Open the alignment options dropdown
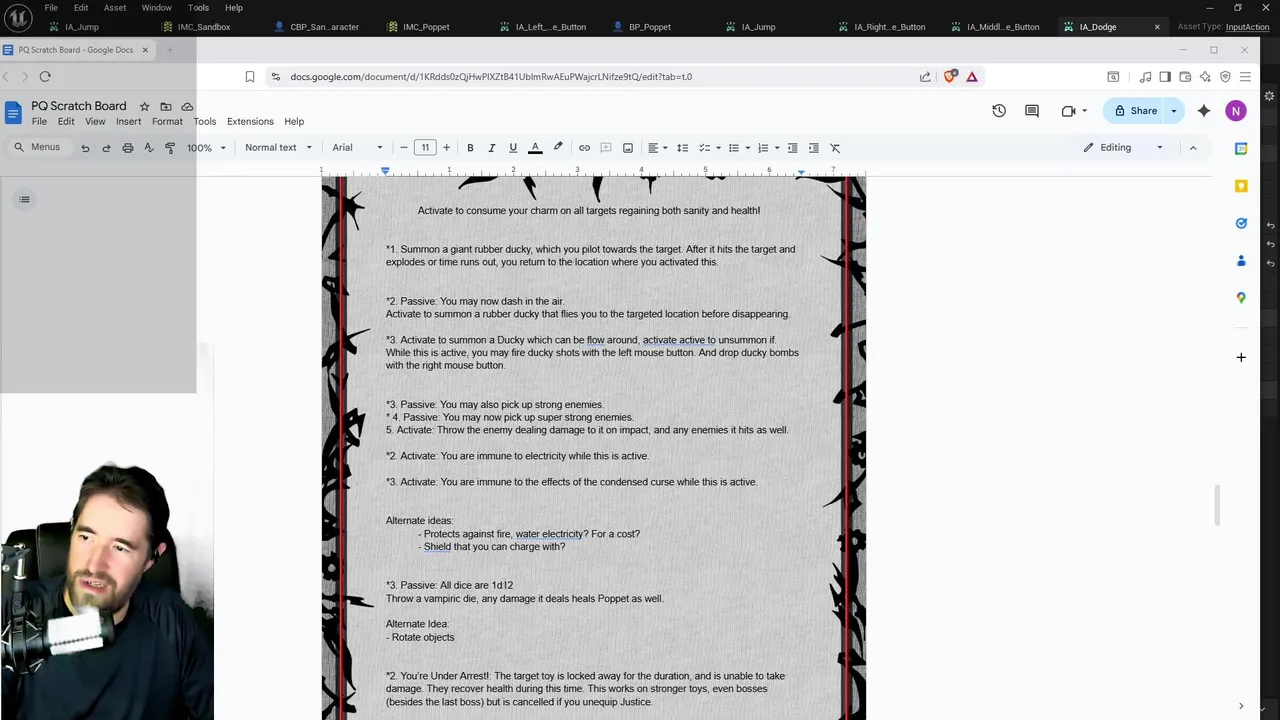The width and height of the screenshot is (1280, 720). [657, 148]
